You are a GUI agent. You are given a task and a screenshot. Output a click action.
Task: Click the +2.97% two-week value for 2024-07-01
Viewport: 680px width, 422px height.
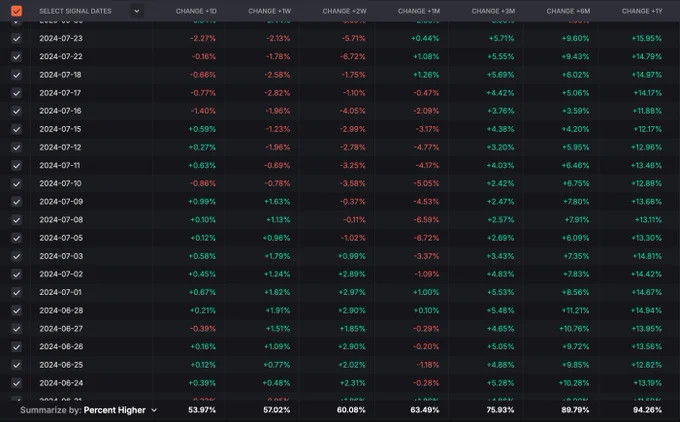(x=352, y=292)
